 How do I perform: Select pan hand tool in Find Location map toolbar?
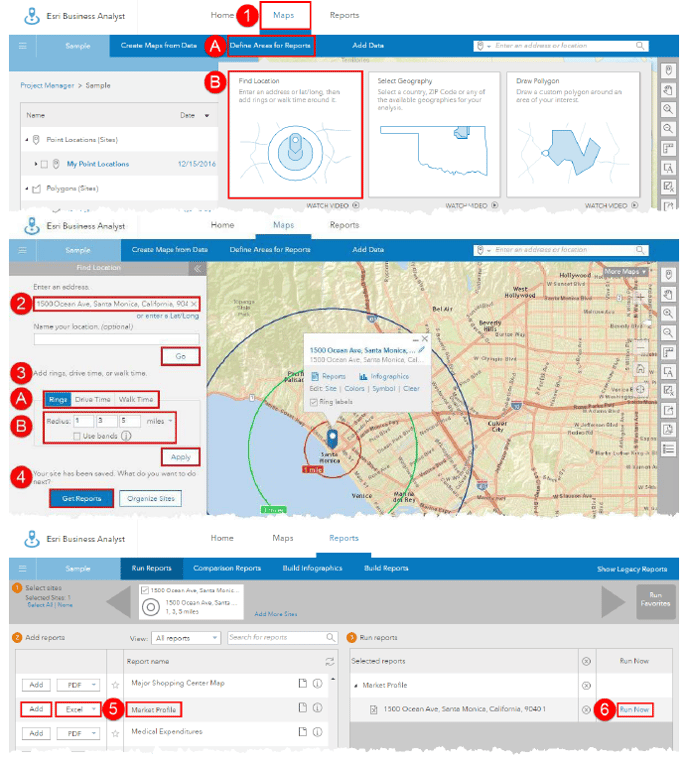click(668, 294)
